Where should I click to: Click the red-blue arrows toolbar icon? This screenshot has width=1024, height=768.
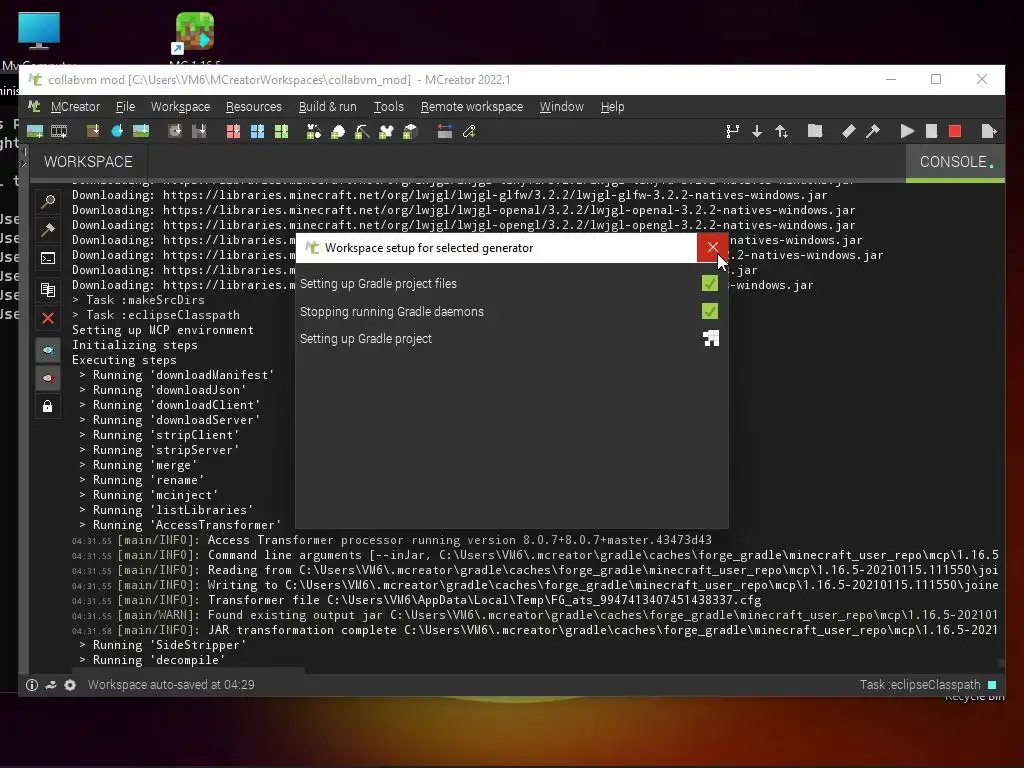click(445, 132)
